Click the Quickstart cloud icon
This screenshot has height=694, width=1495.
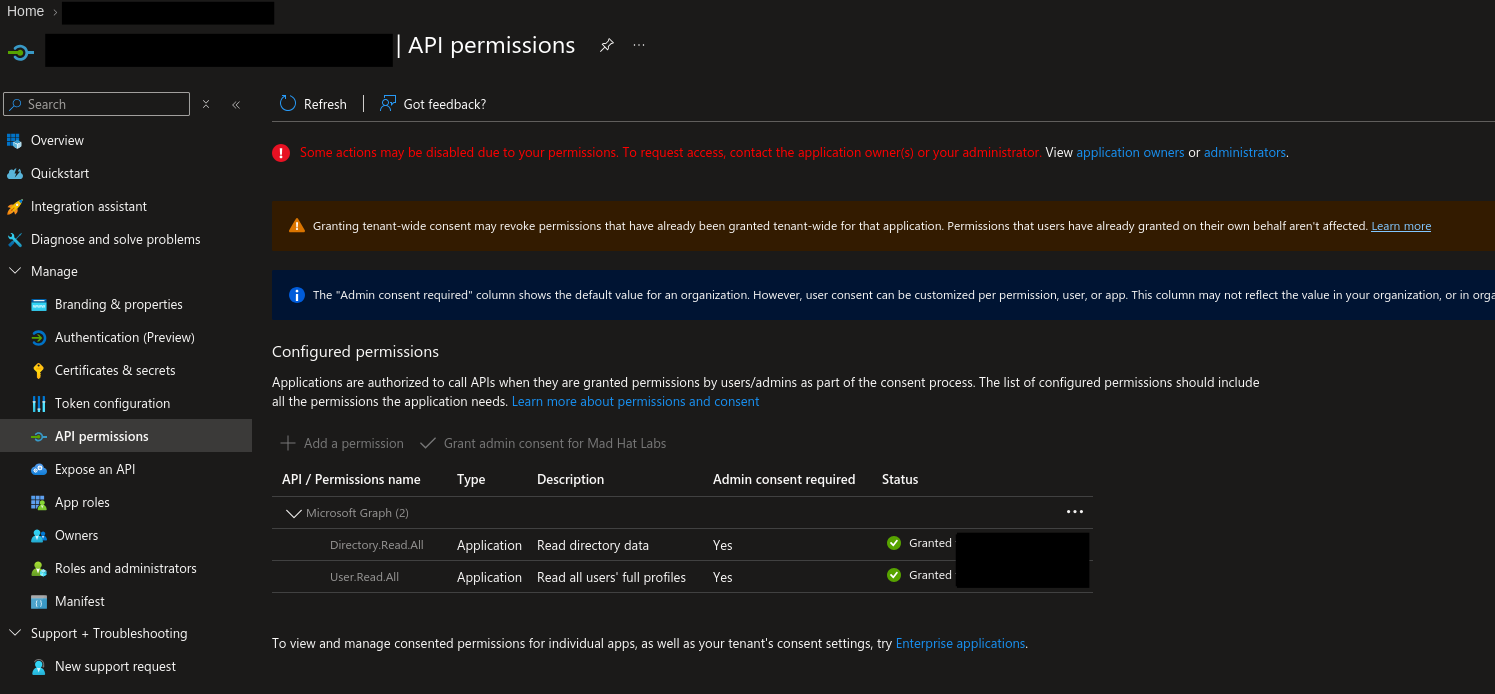[14, 173]
